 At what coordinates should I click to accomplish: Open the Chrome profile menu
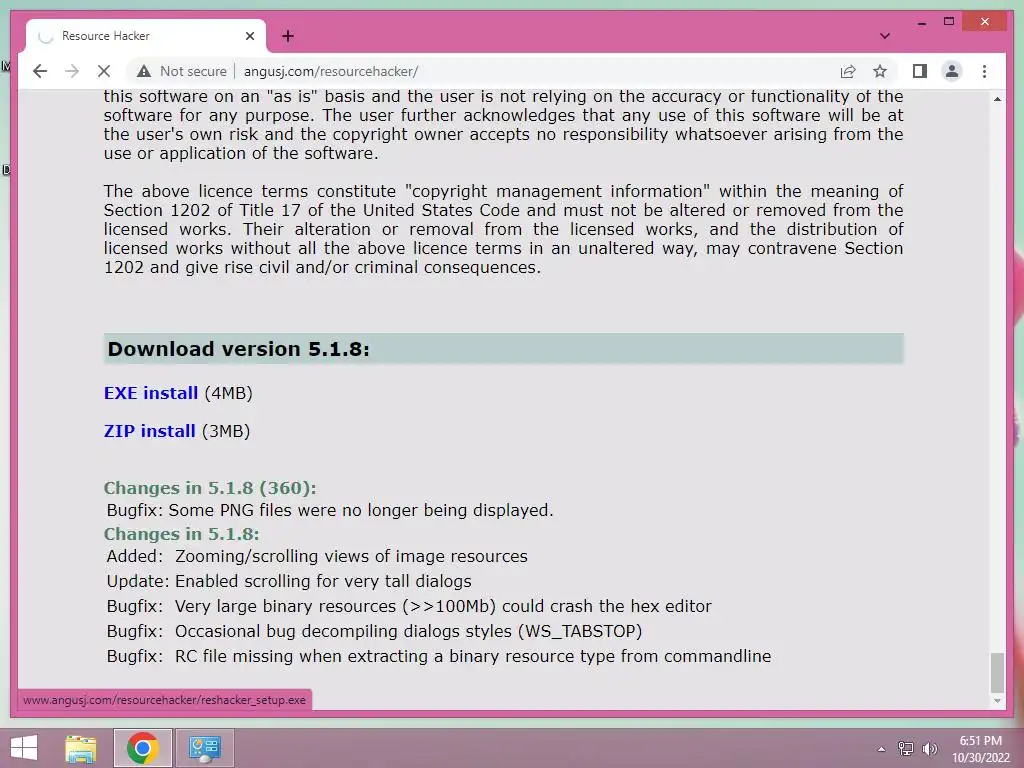click(x=952, y=71)
